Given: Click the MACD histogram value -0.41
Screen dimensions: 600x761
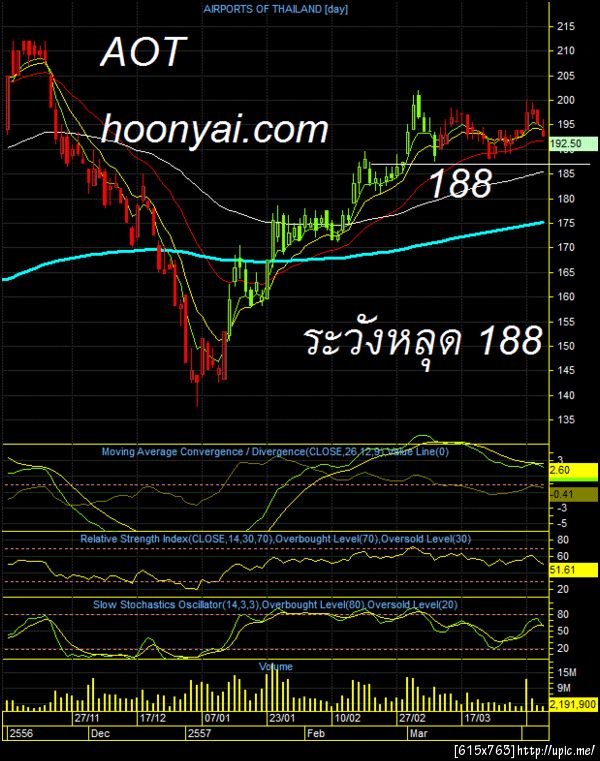Looking at the screenshot, I should click(x=573, y=495).
